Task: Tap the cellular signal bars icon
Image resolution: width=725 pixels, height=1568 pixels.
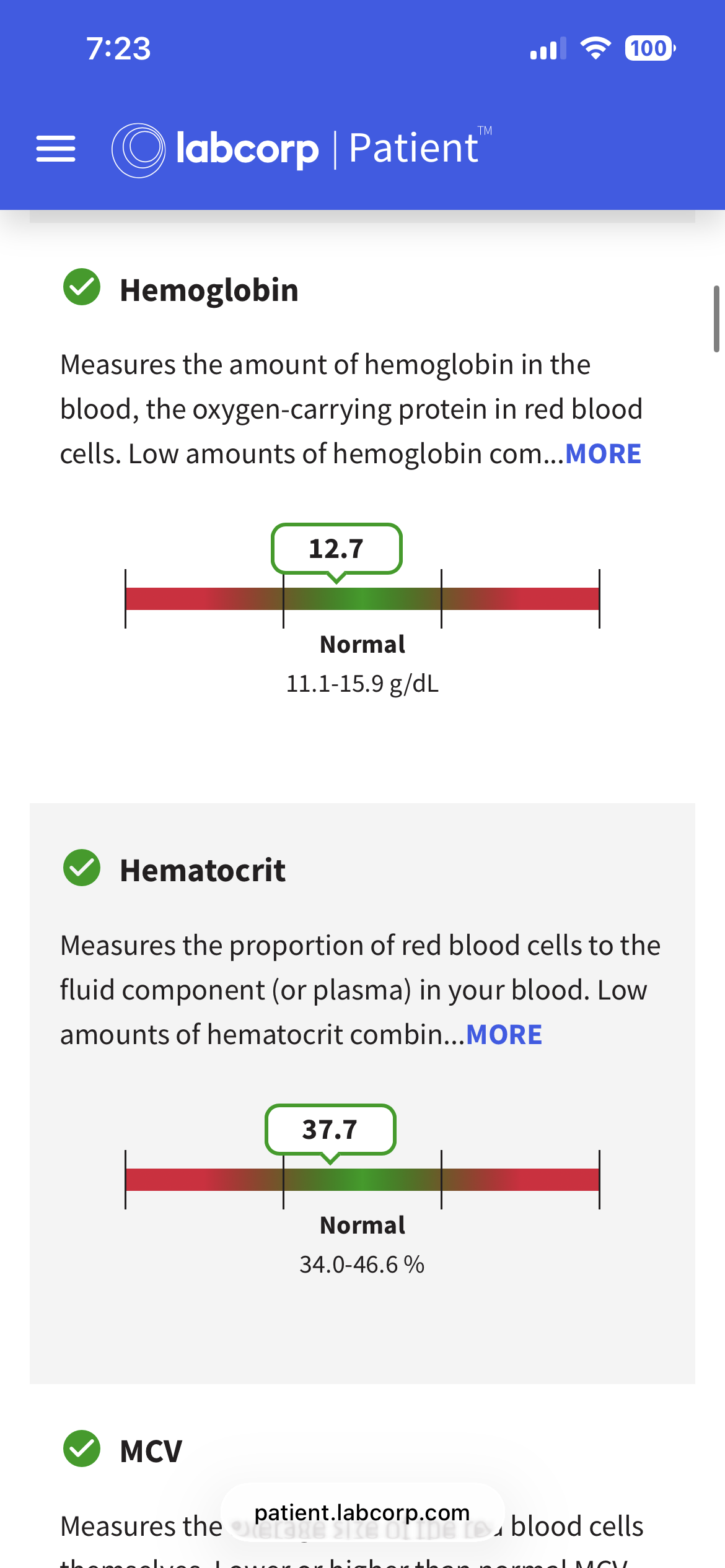Action: tap(548, 48)
